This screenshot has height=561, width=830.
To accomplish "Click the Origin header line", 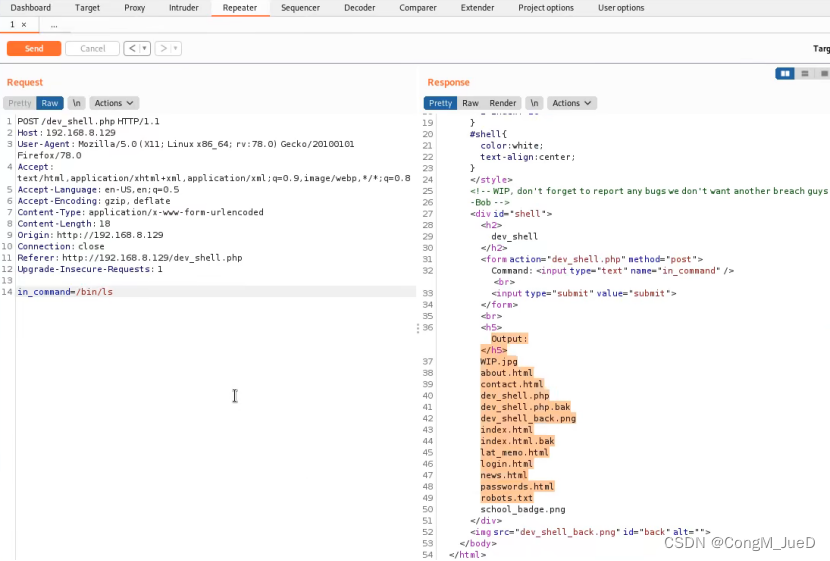I will click(90, 235).
